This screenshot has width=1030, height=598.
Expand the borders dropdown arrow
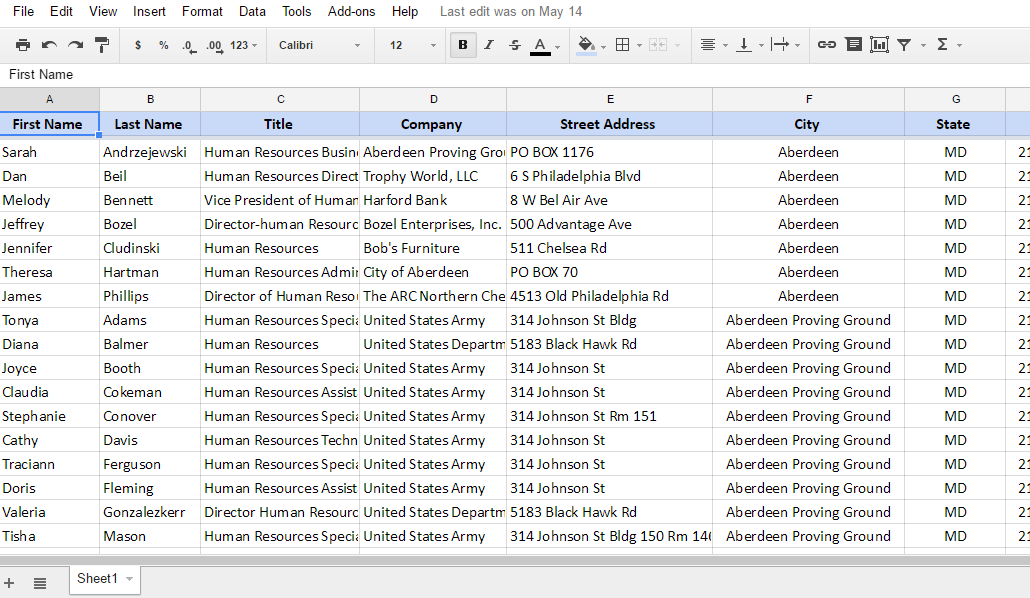click(x=639, y=45)
